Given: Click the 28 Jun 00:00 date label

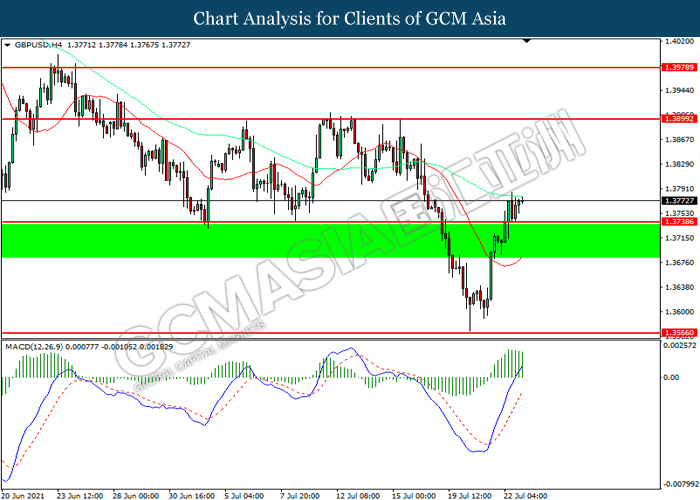Looking at the screenshot, I should tap(136, 496).
